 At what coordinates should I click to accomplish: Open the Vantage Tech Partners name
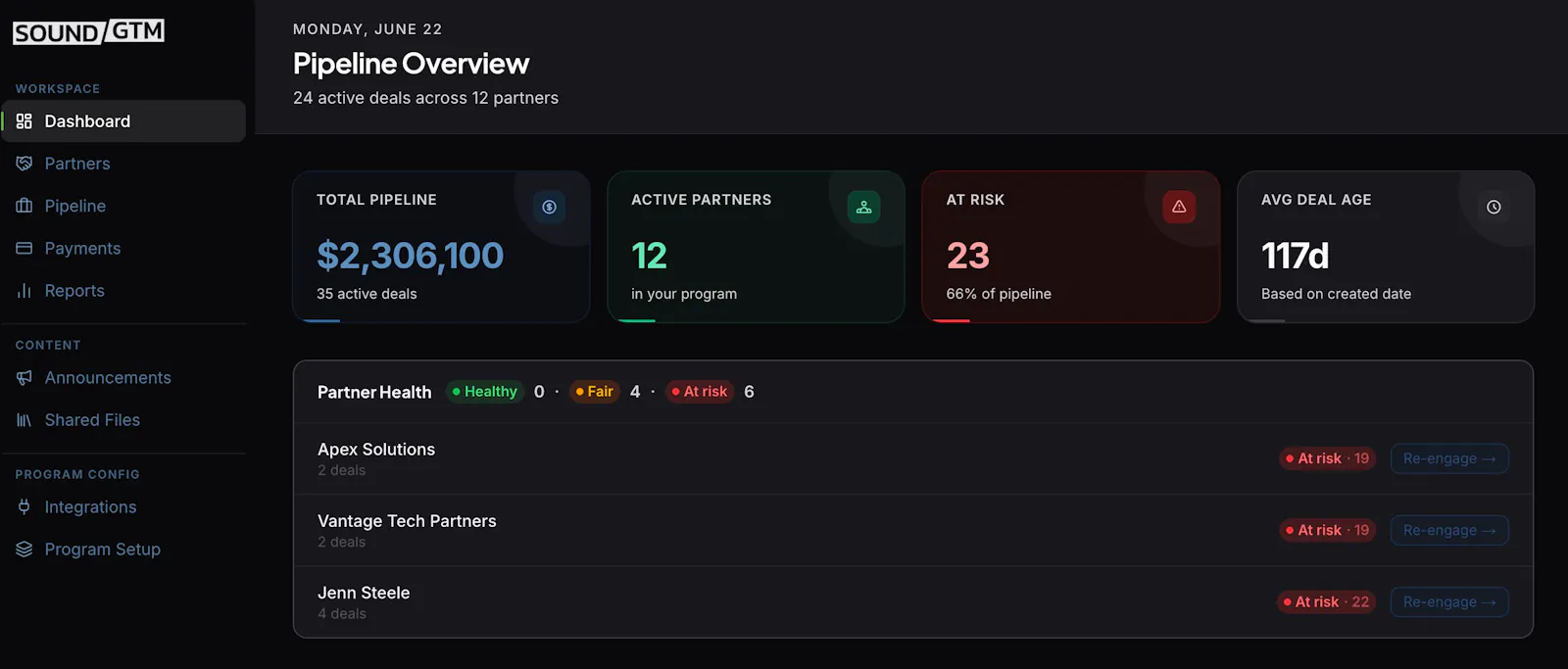407,521
